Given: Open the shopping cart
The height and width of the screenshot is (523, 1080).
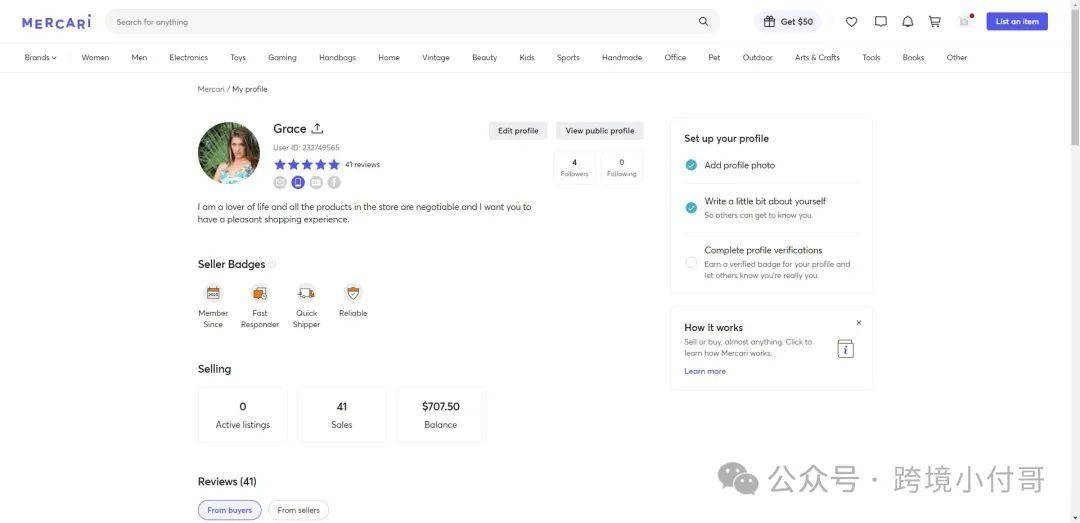Looking at the screenshot, I should (x=935, y=21).
